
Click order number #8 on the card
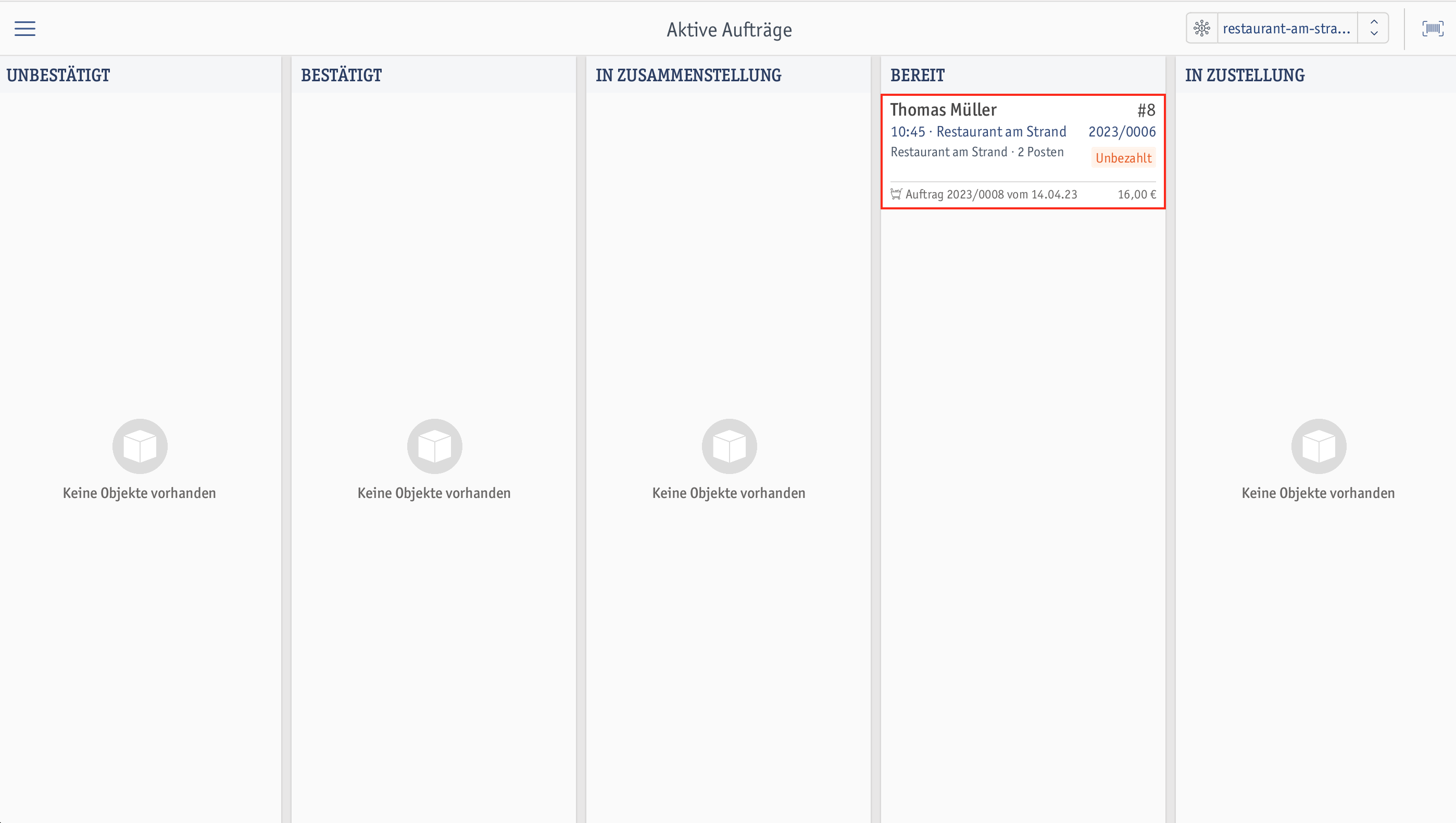(x=1146, y=110)
